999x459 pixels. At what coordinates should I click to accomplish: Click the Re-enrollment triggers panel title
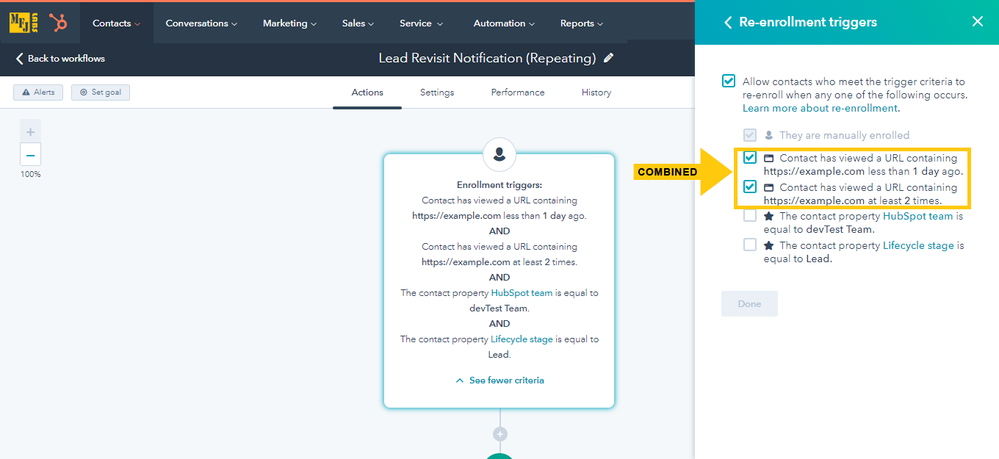click(808, 22)
